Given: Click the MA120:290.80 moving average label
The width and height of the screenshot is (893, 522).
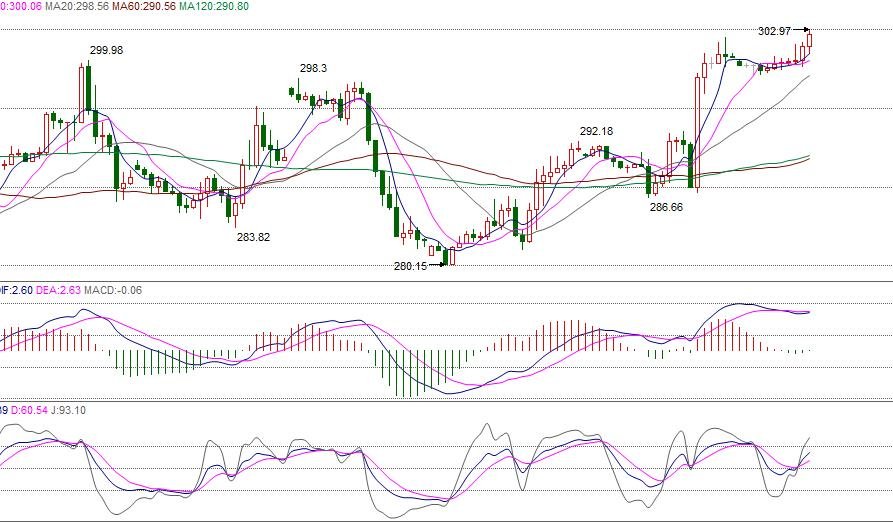Looking at the screenshot, I should click(x=216, y=6).
